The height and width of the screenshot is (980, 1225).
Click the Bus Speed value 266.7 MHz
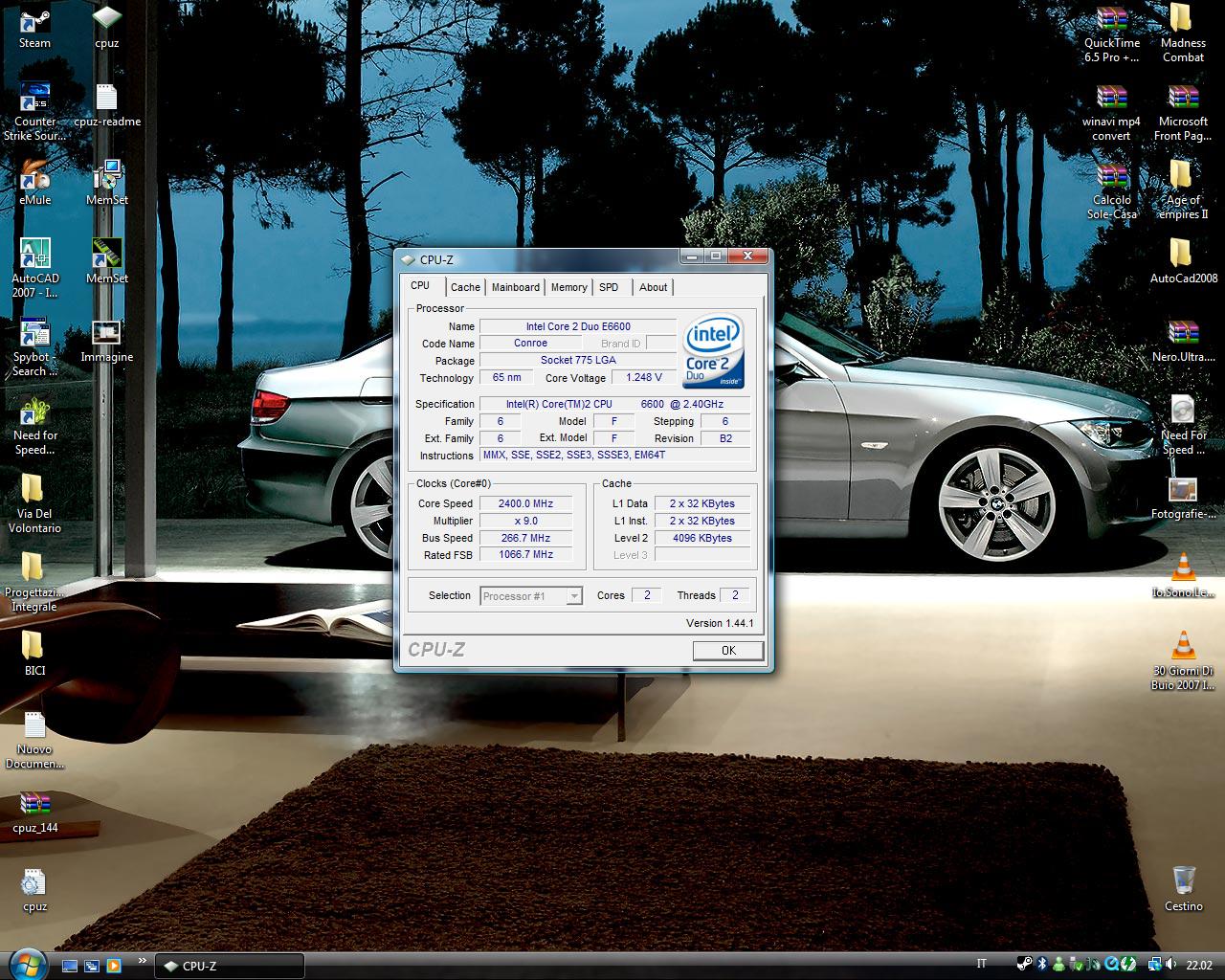coord(525,538)
